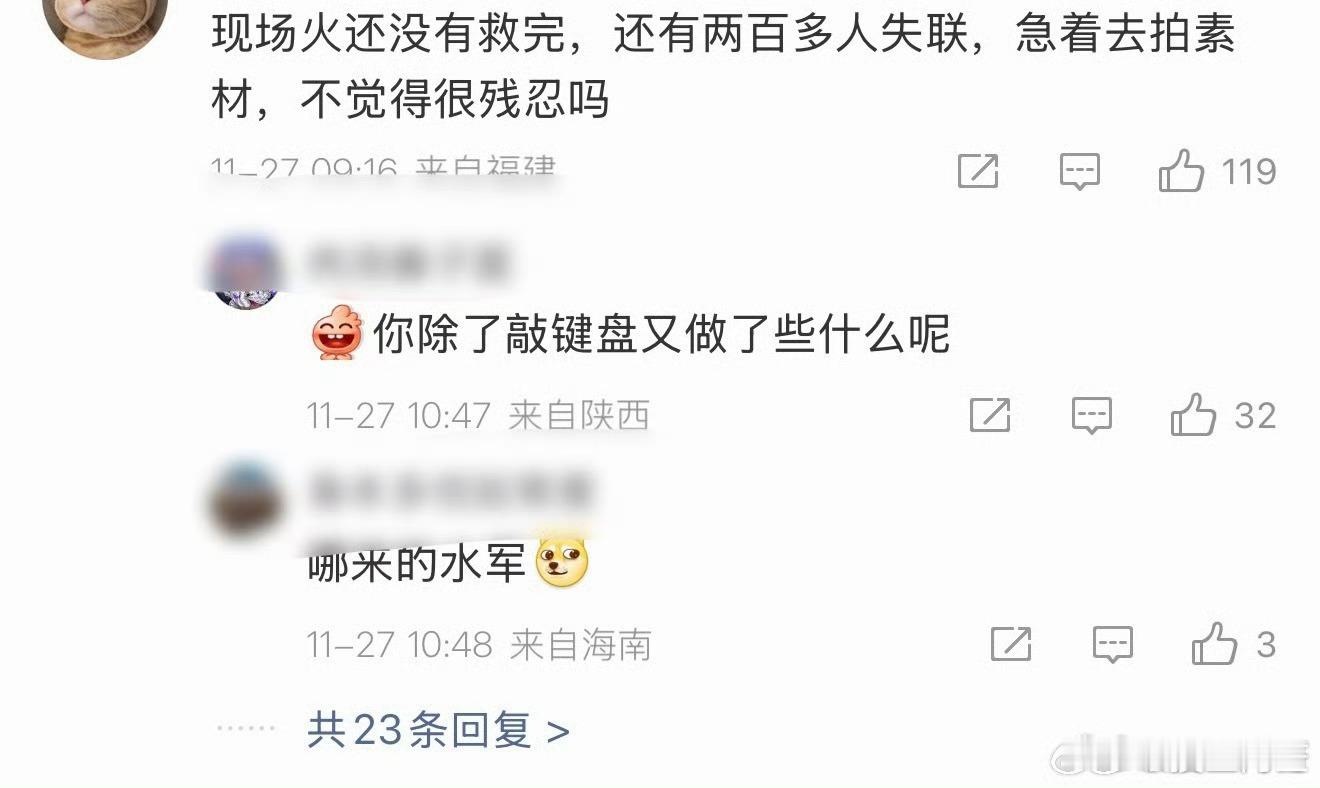Open the avatar of the 陕西 replier

246,274
